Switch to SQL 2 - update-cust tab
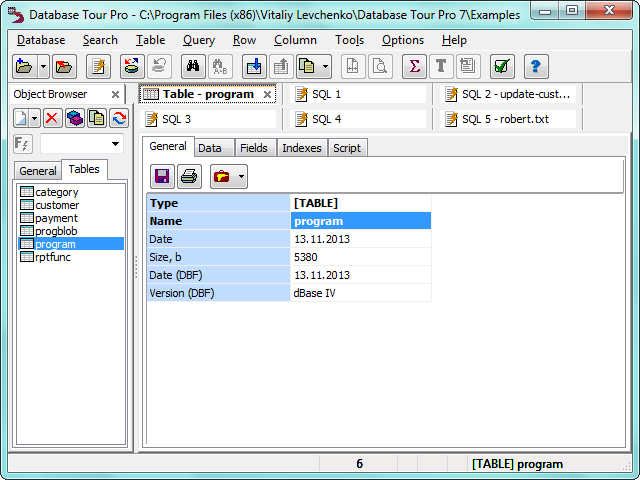640x480 pixels. [508, 94]
